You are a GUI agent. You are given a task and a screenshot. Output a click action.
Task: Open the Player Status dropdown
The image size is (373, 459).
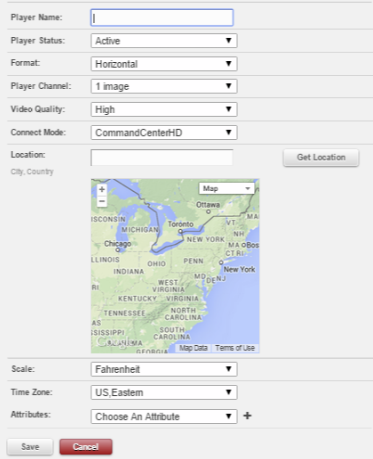pyautogui.click(x=164, y=41)
